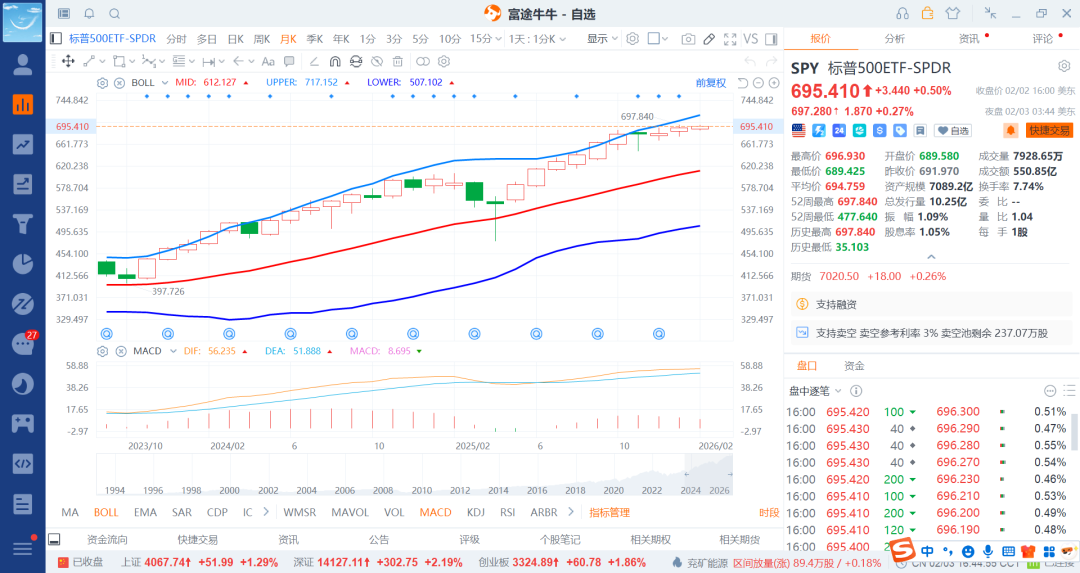Open quote panel settings gear
This screenshot has width=1080, height=573.
pos(1064,66)
